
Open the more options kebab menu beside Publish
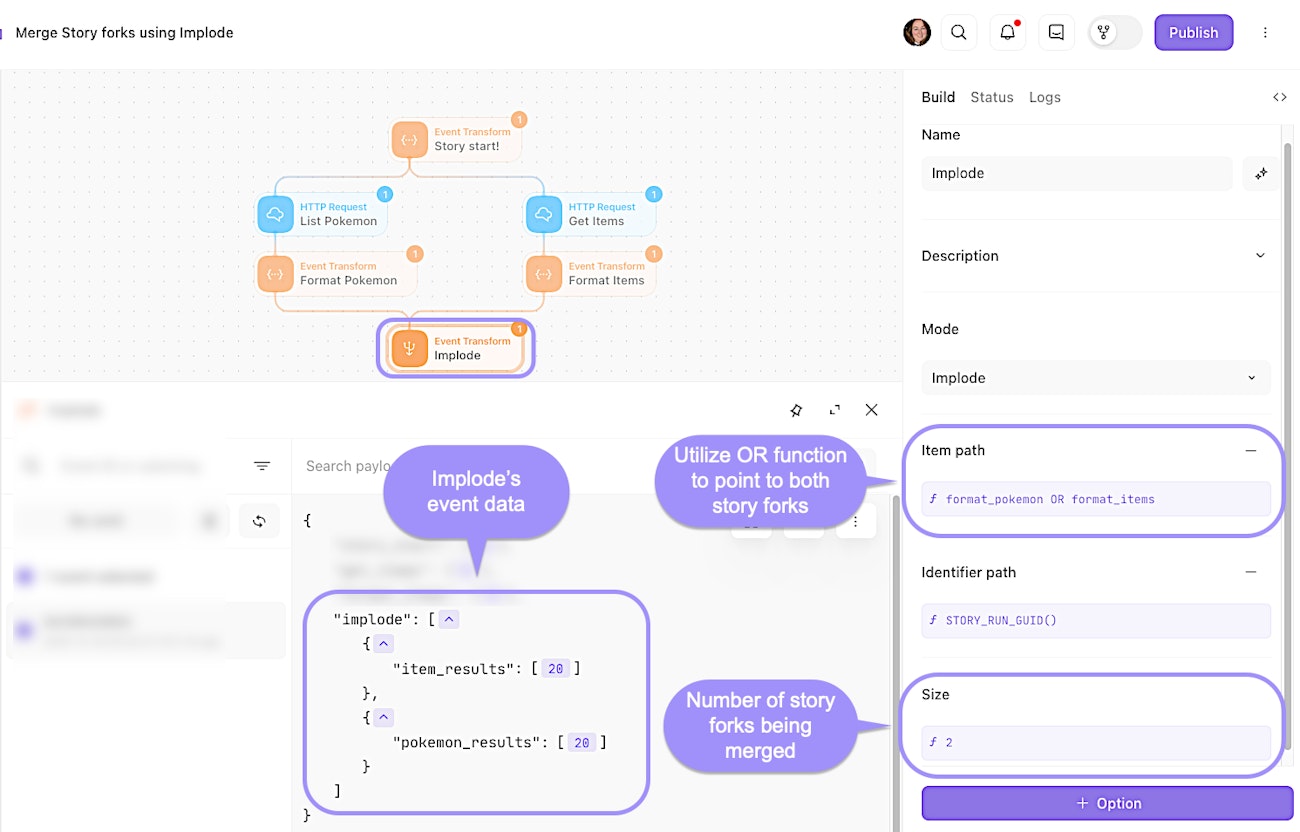point(1265,32)
